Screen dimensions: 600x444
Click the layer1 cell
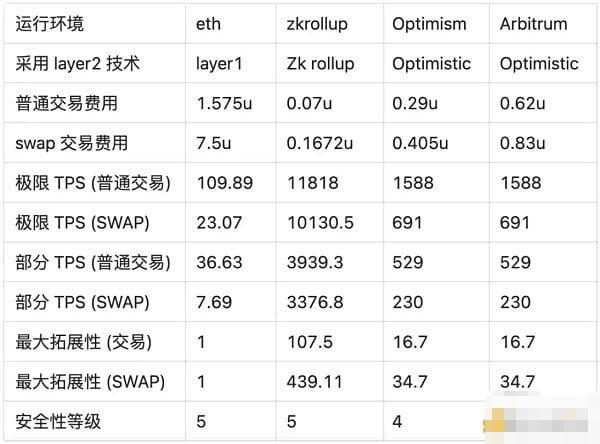(x=220, y=64)
